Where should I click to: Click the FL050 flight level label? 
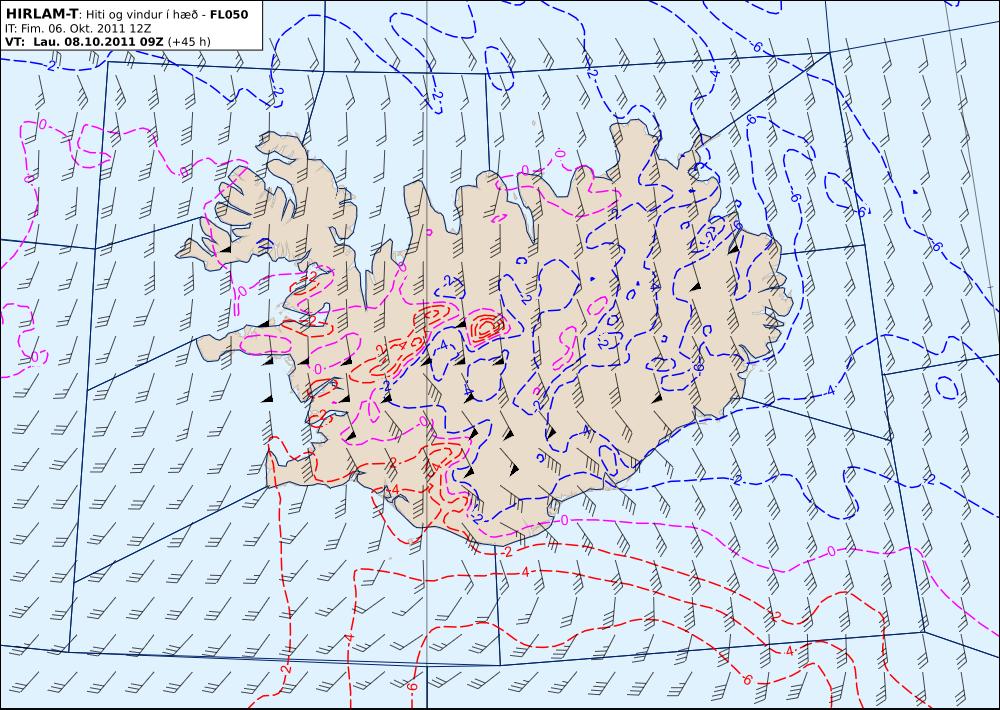click(229, 15)
